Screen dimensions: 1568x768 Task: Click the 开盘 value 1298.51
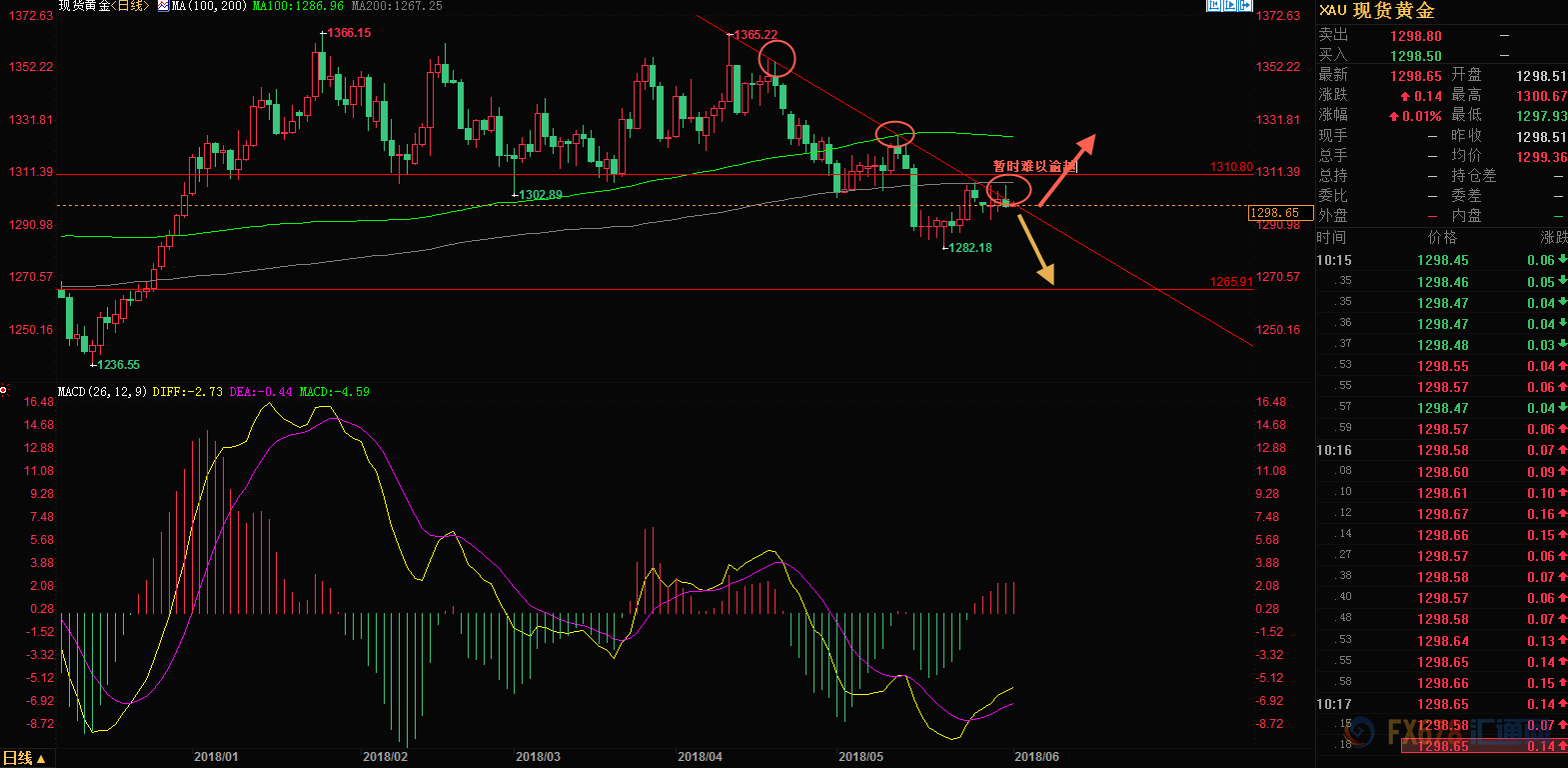pyautogui.click(x=1541, y=76)
